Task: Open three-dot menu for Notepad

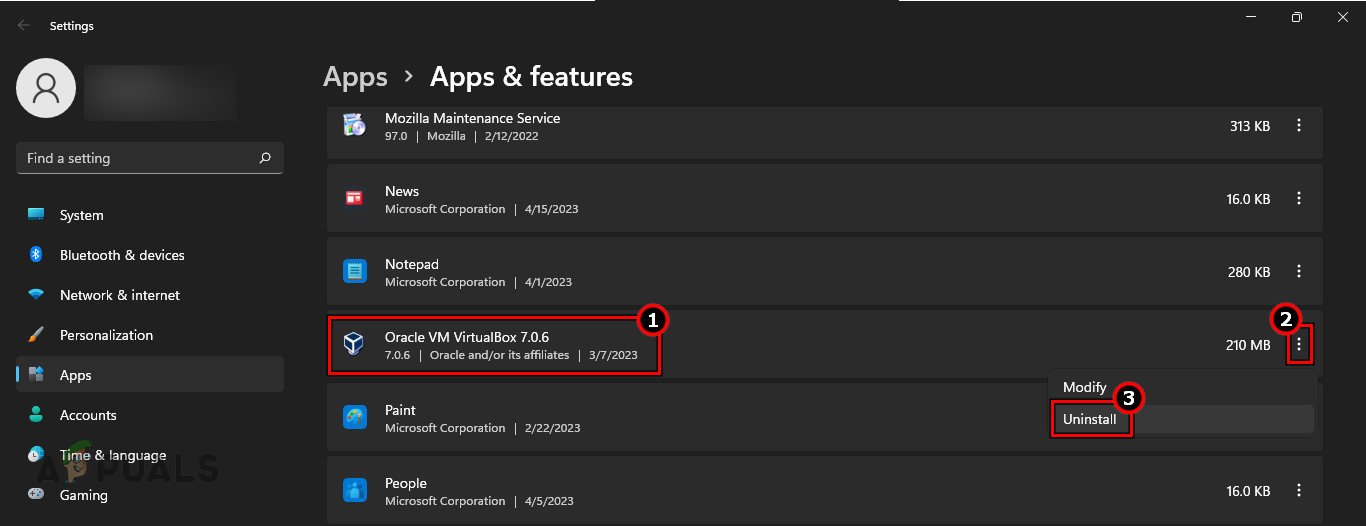Action: coord(1299,271)
